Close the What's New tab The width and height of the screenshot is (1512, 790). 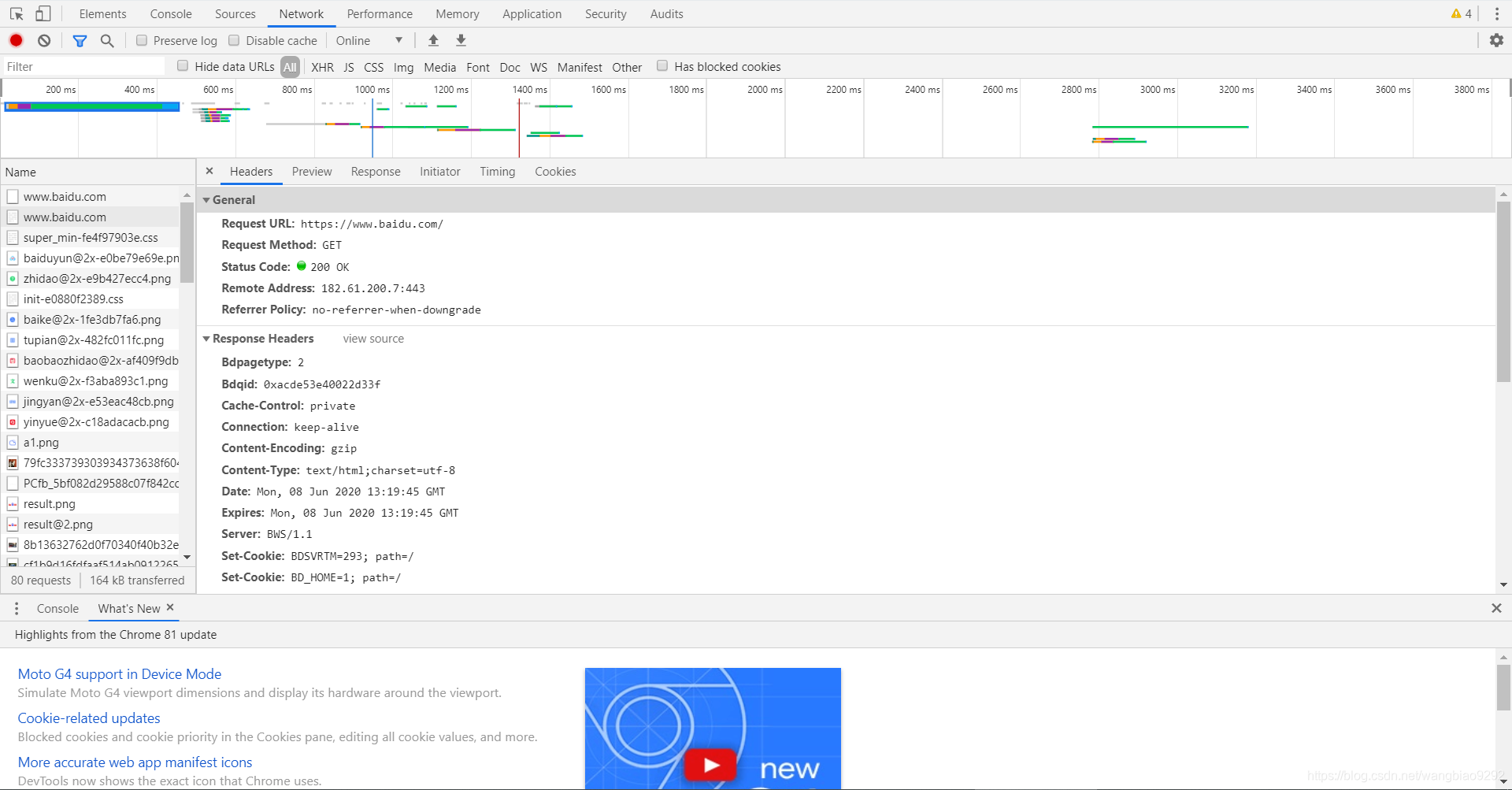click(x=170, y=607)
